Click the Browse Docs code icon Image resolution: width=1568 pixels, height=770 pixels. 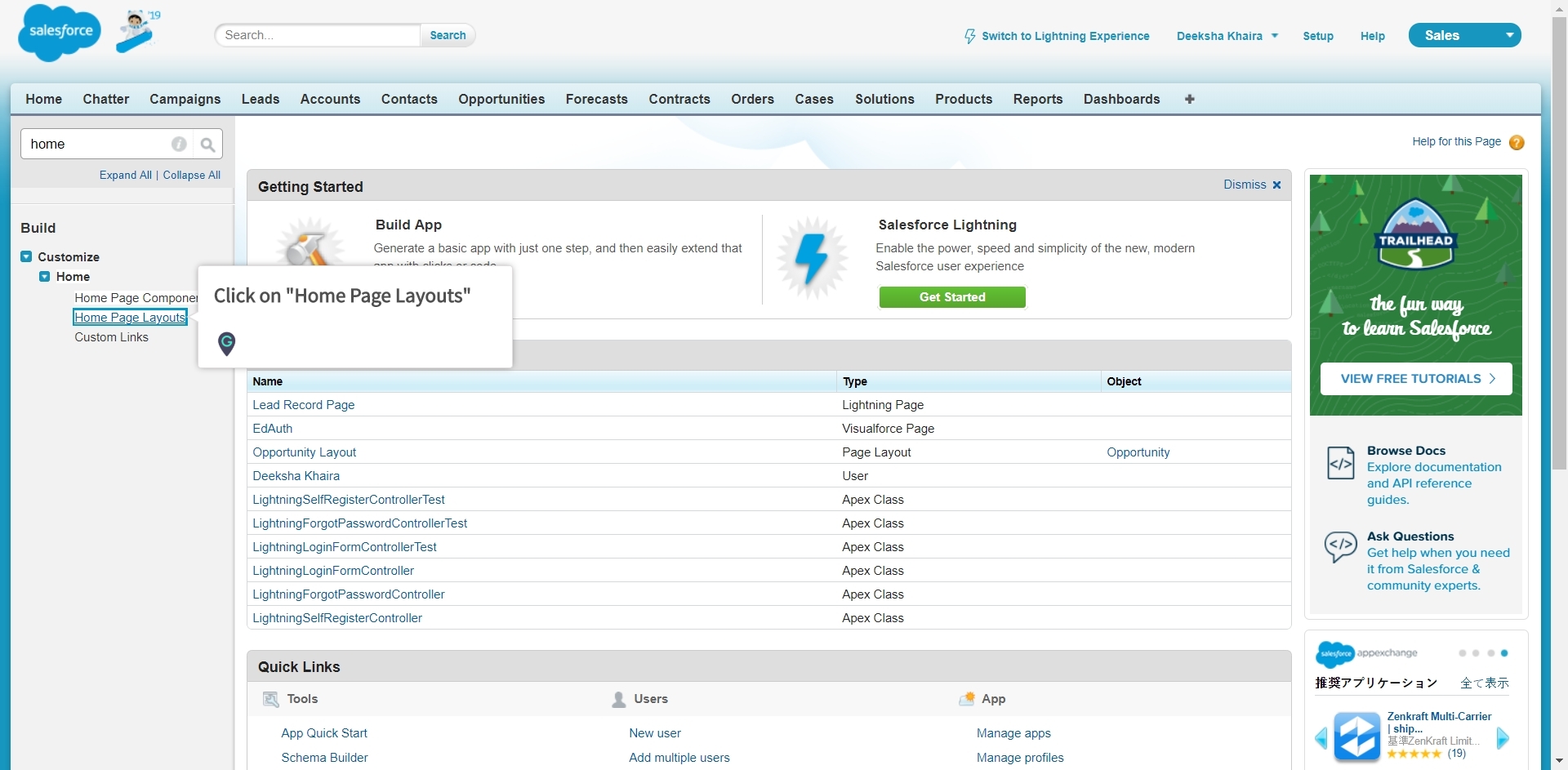(1340, 463)
